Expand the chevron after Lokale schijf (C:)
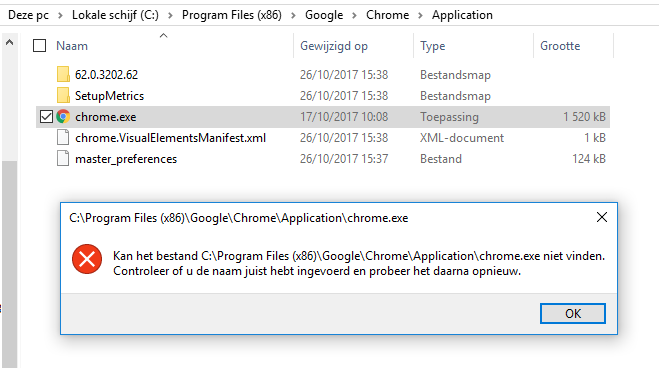This screenshot has width=659, height=368. tap(170, 16)
